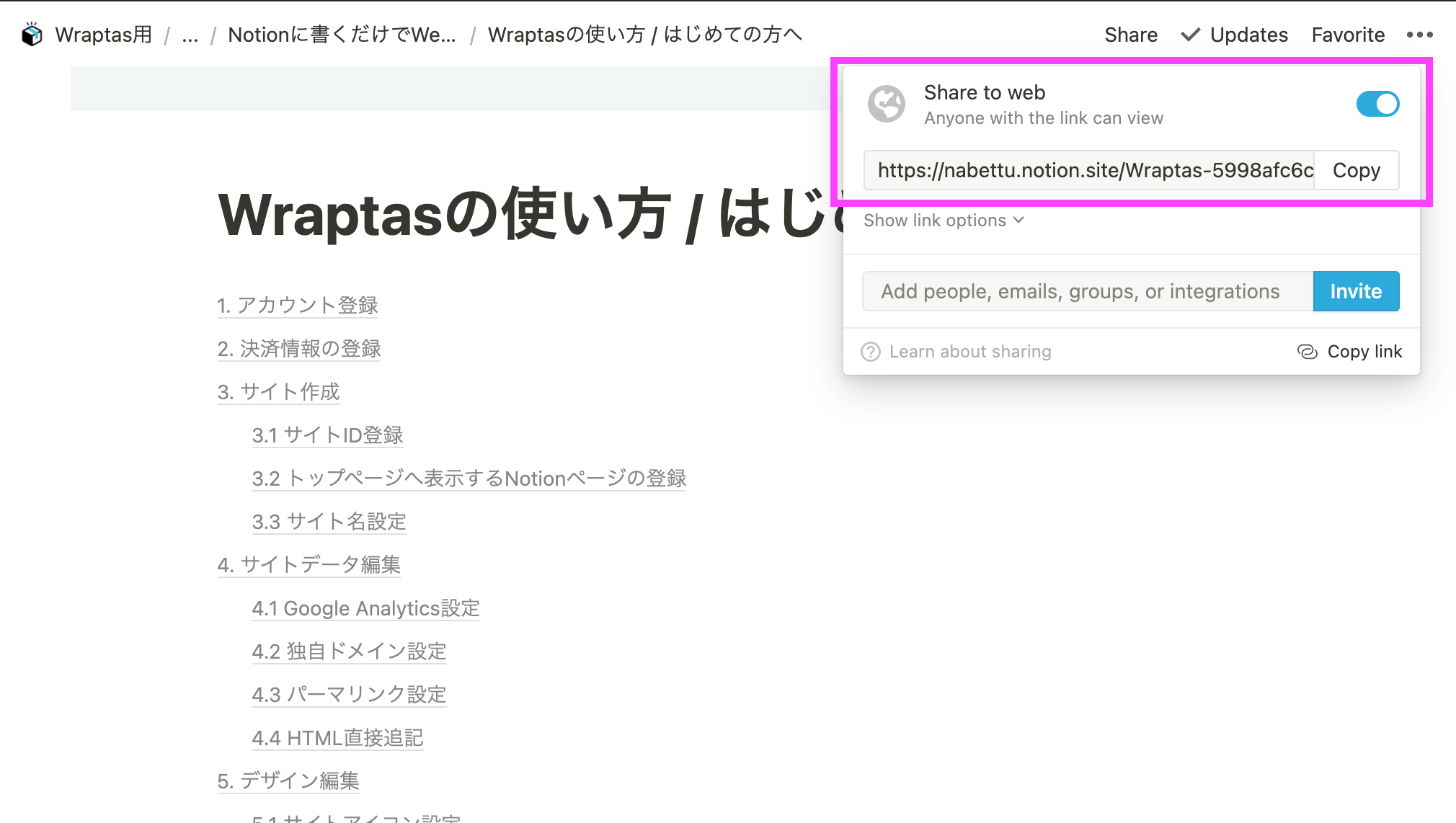Screen dimensions: 1456x823
Task: Open the Notionに書くだけでWe... breadcrumb
Action: click(342, 35)
